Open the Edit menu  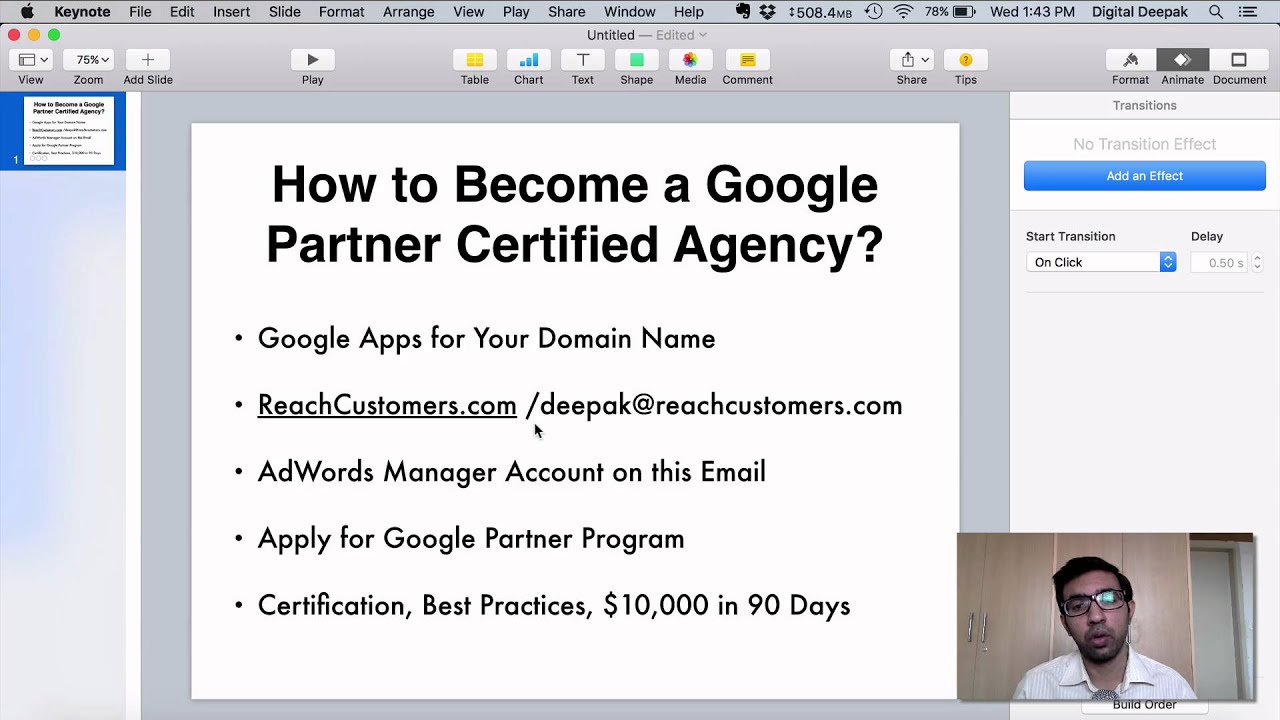(x=182, y=12)
